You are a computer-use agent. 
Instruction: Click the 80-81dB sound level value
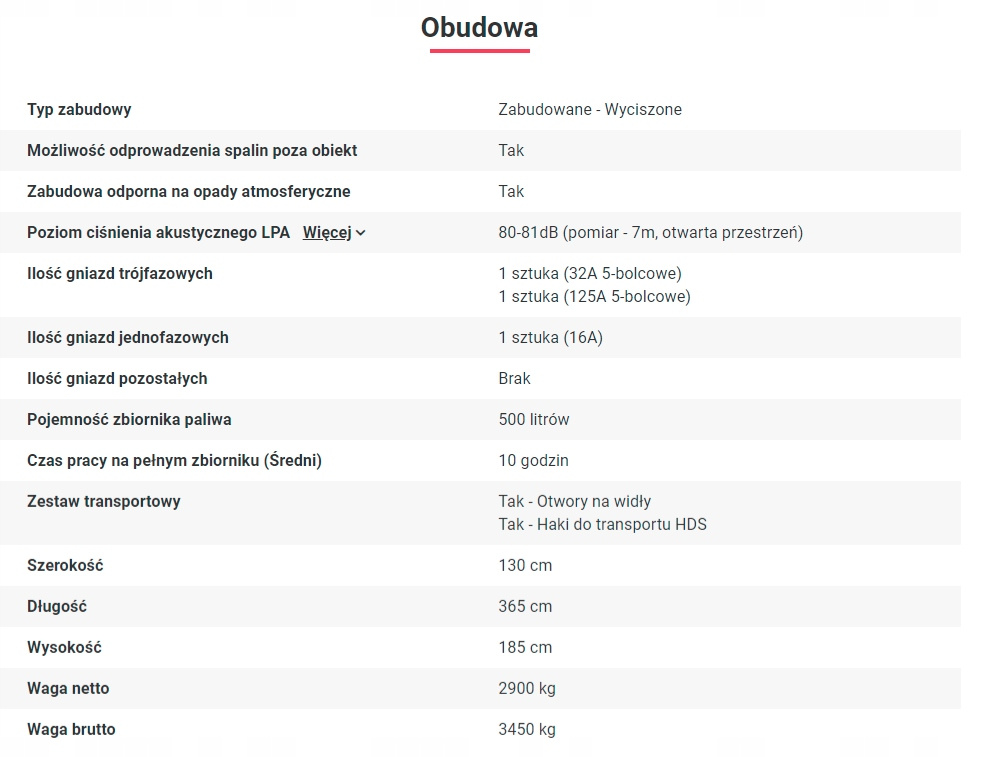(x=650, y=233)
